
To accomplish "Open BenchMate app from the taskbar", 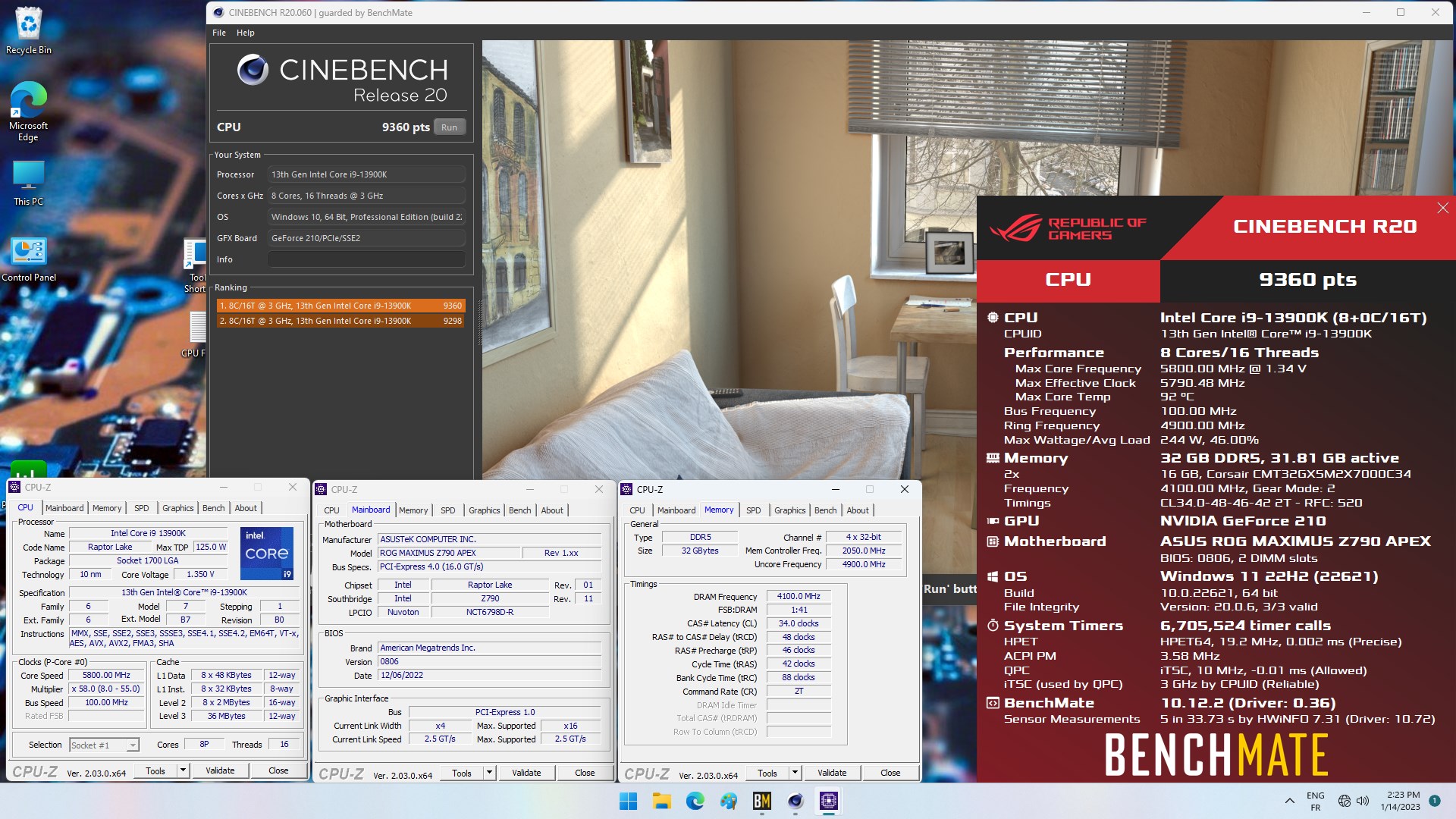I will (x=761, y=801).
